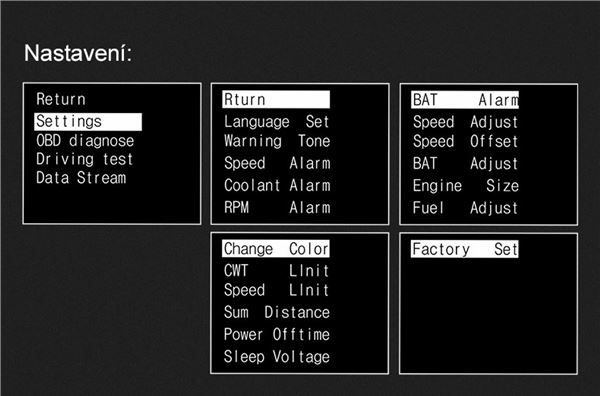Choose the Engine Size option
Screen dimensions: 600x396
466,186
